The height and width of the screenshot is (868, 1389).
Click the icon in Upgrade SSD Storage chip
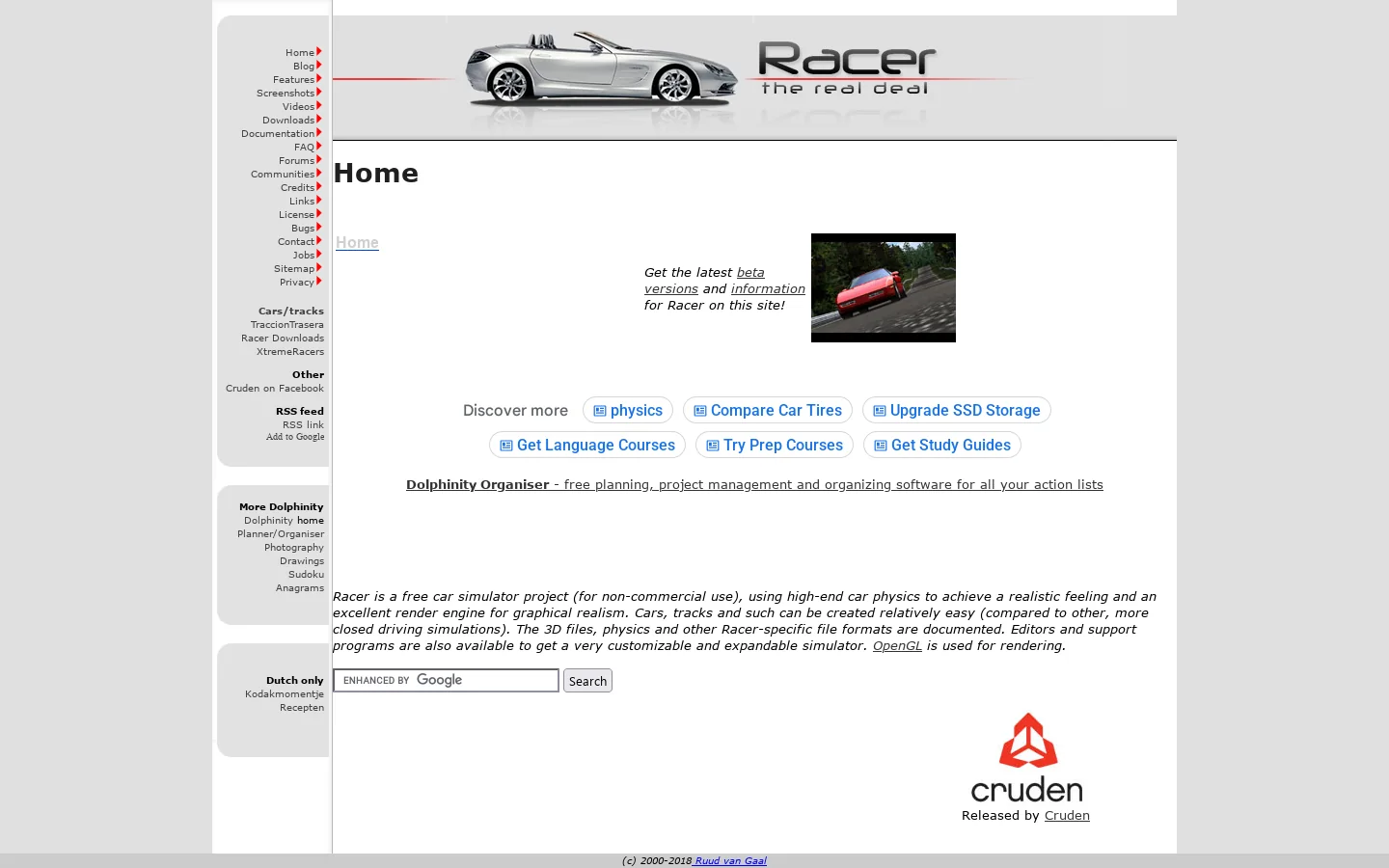click(880, 411)
